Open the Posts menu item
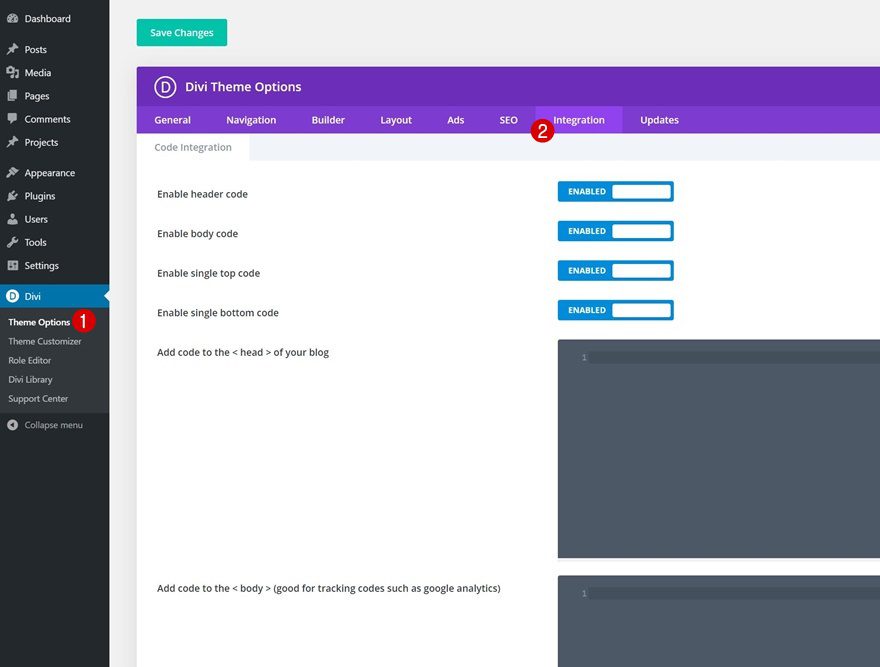Image resolution: width=880 pixels, height=667 pixels. pyautogui.click(x=54, y=49)
